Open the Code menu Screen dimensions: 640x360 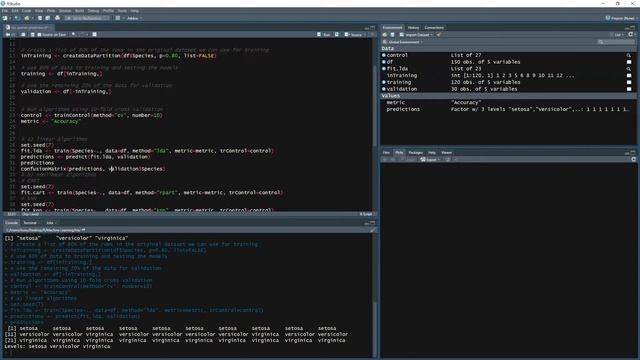tap(27, 11)
